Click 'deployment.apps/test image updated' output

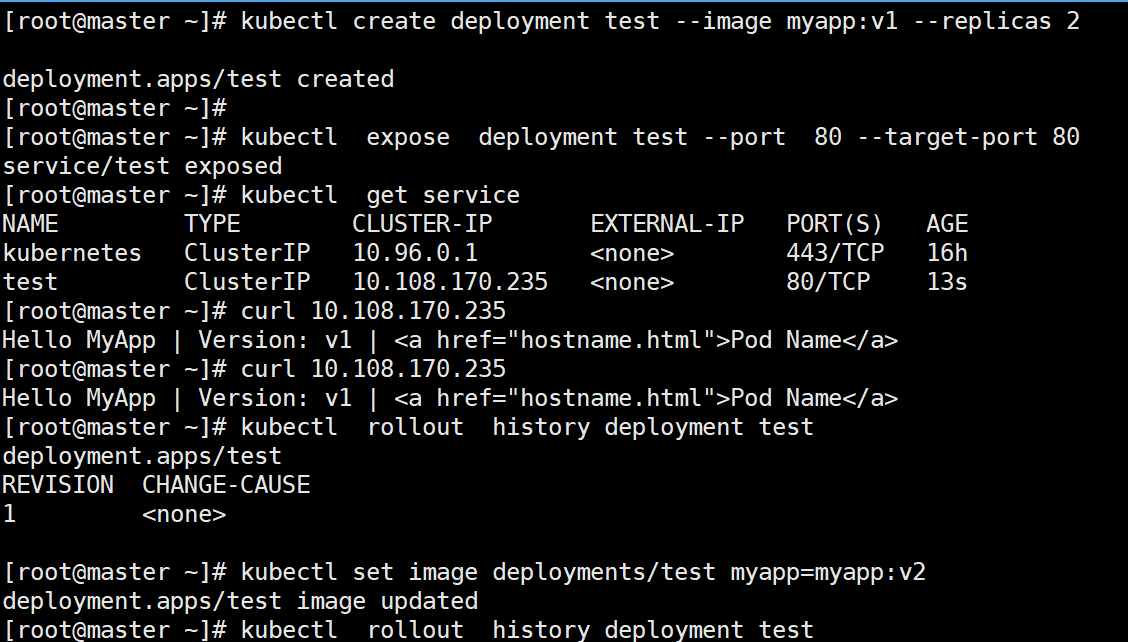point(240,601)
